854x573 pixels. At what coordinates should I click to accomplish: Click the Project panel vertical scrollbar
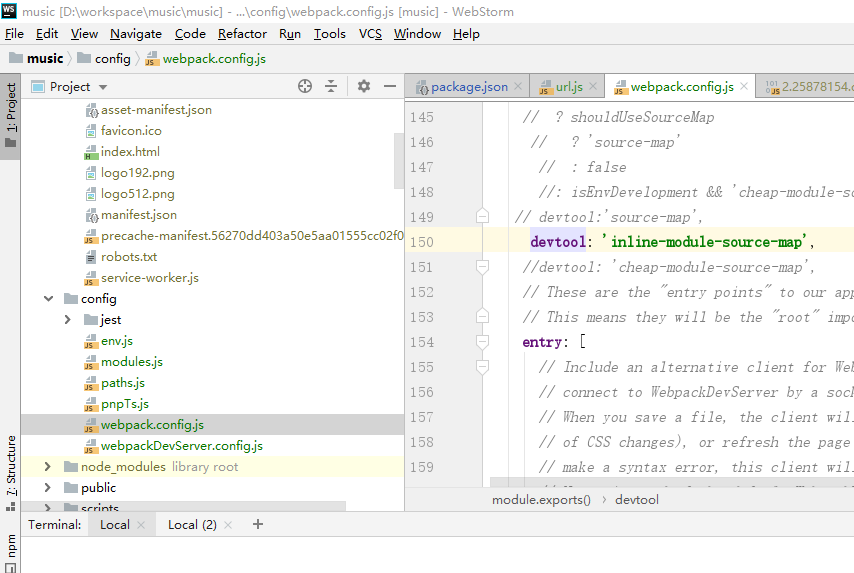click(399, 161)
